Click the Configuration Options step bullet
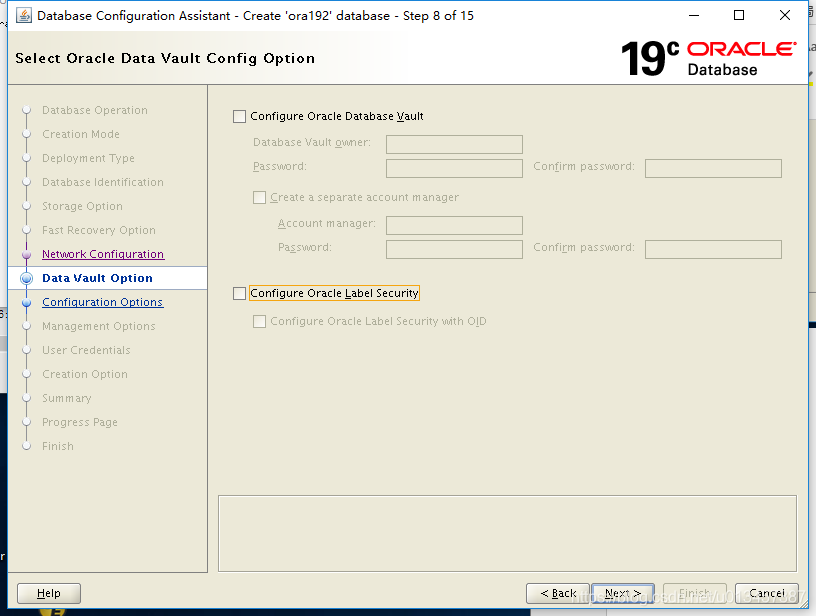The height and width of the screenshot is (616, 816). (x=27, y=302)
